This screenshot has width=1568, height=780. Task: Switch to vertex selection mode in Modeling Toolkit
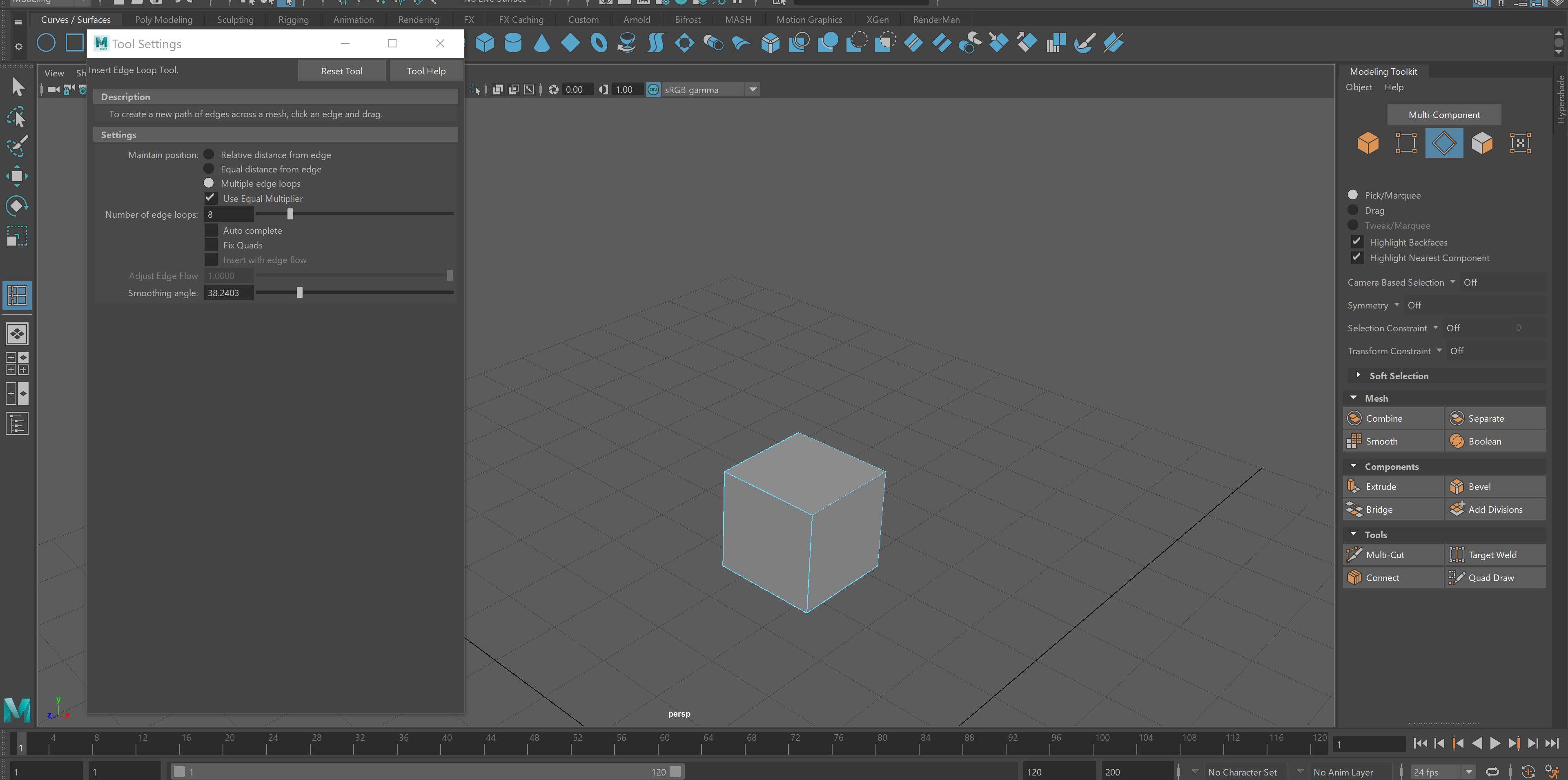coord(1407,143)
